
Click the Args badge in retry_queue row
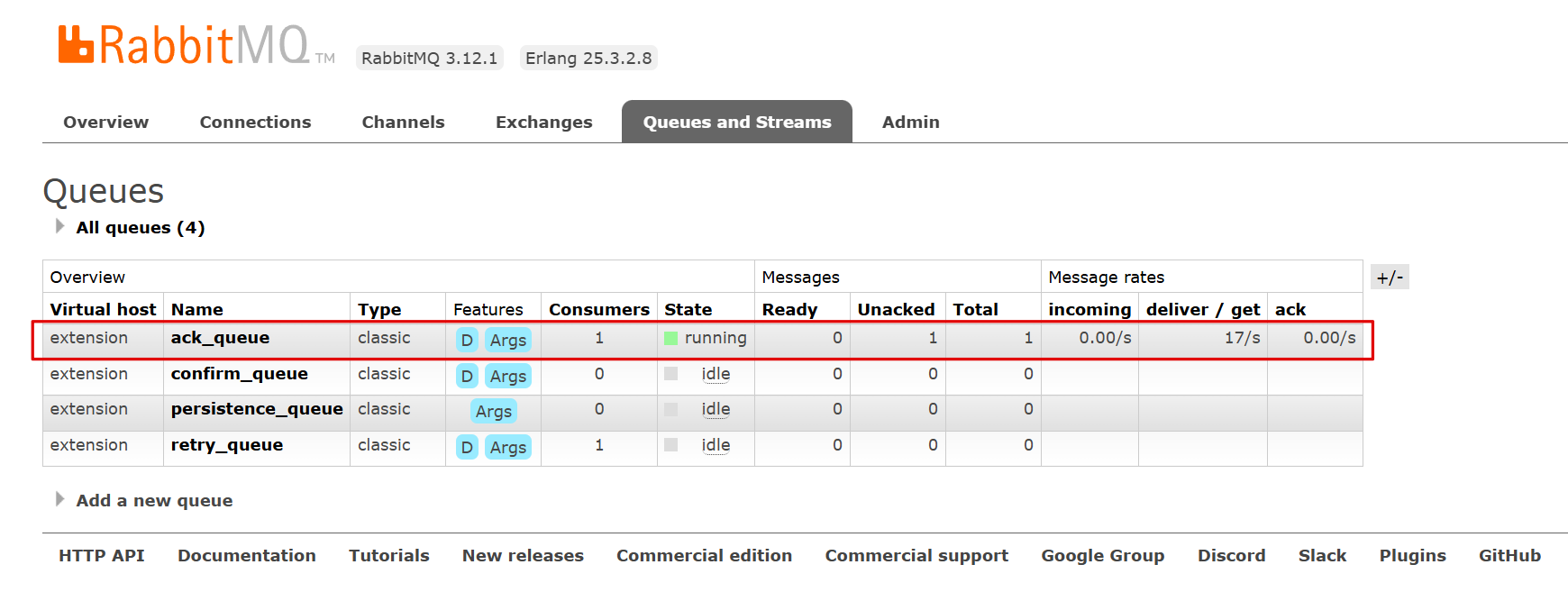[508, 447]
